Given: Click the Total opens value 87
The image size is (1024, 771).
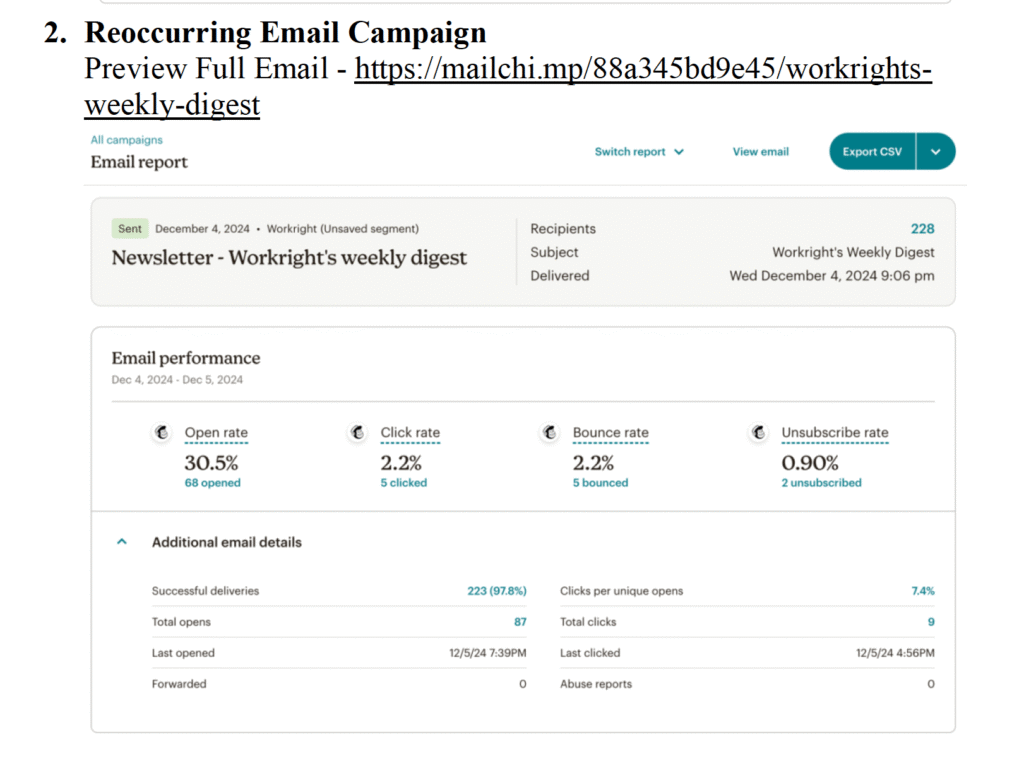Looking at the screenshot, I should 520,622.
